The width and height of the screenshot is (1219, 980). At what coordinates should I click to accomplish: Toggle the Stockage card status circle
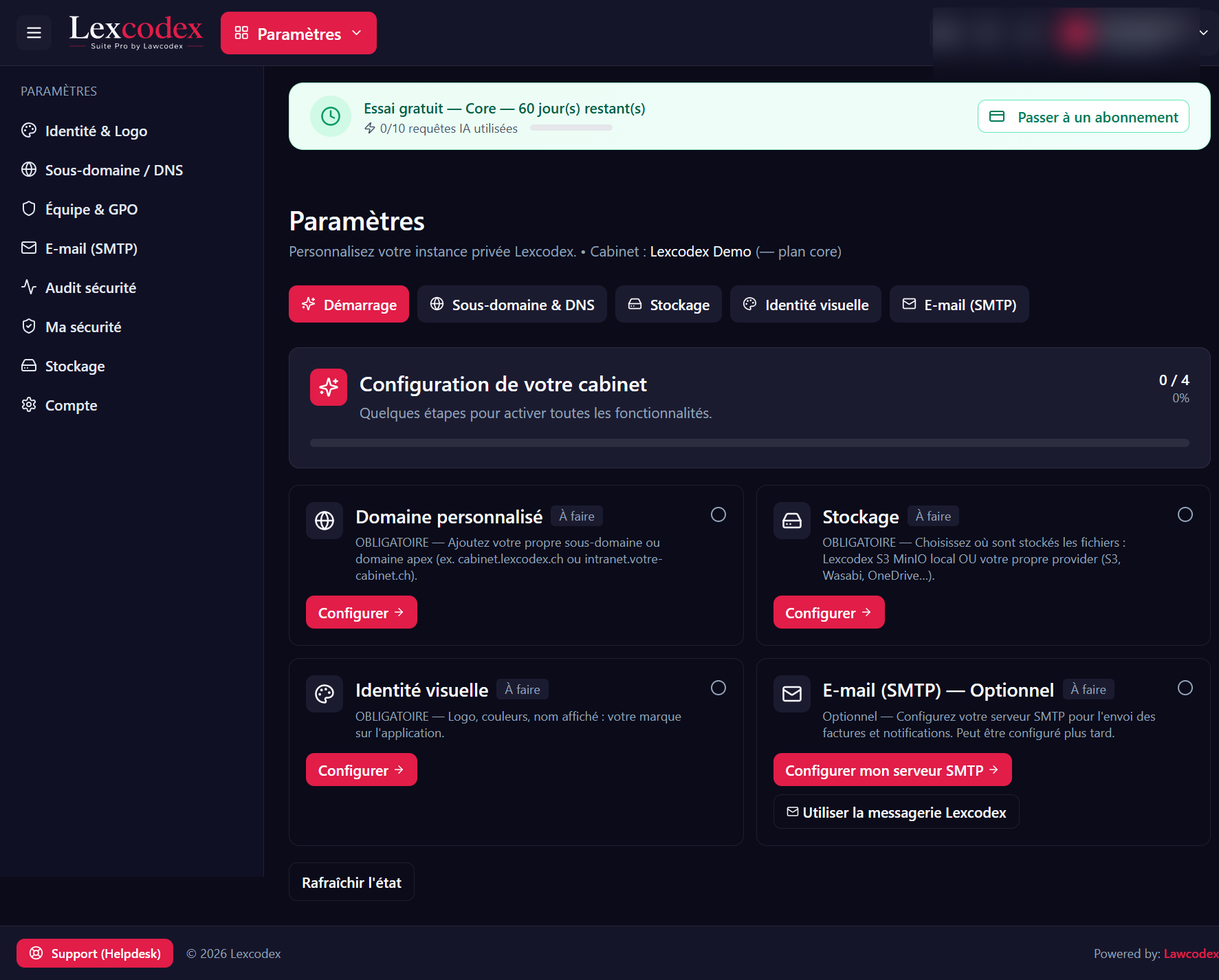[1185, 514]
